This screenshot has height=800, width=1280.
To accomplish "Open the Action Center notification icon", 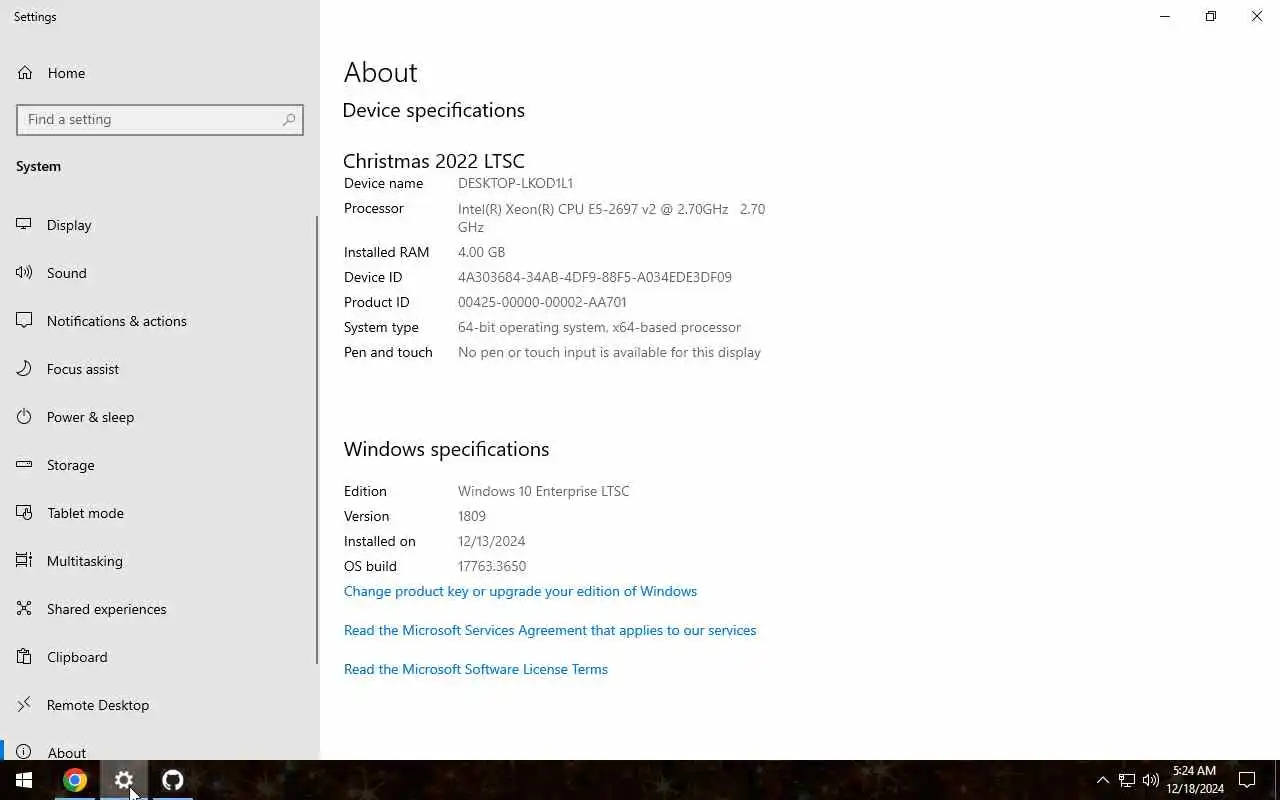I will tap(1247, 780).
